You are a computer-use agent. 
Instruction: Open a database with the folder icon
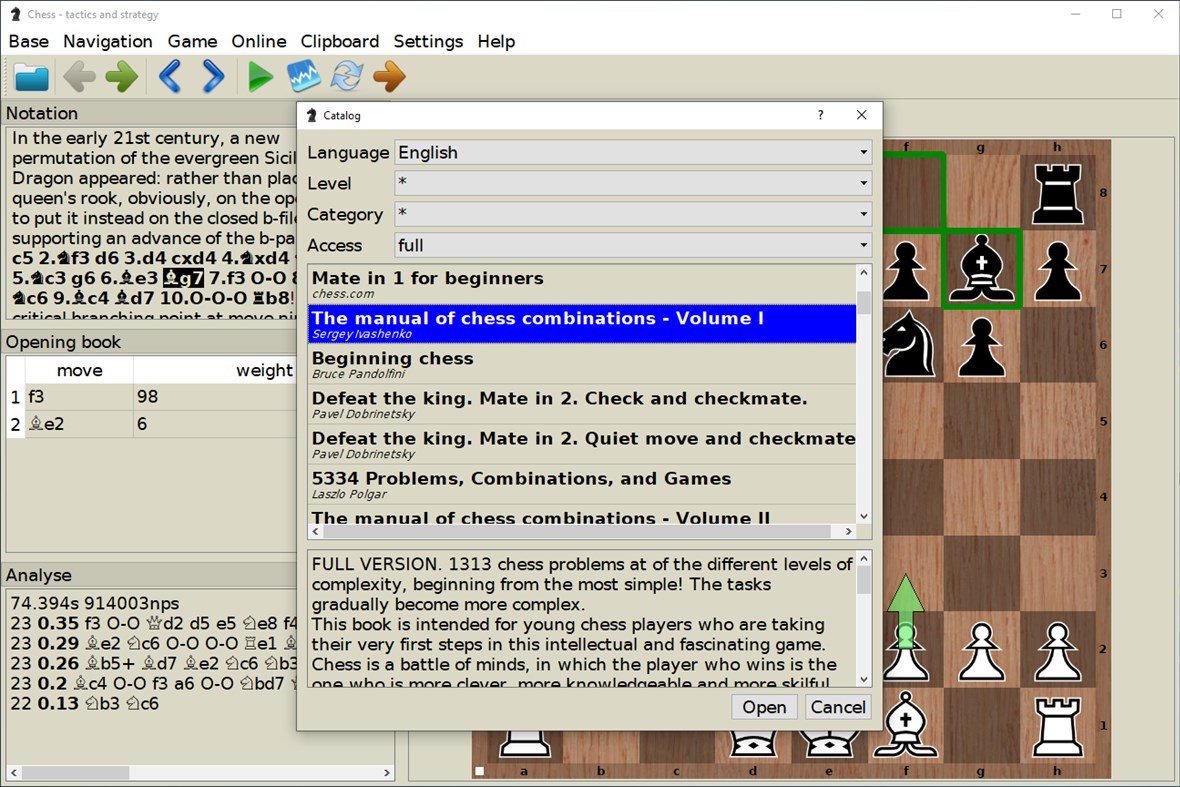tap(31, 76)
